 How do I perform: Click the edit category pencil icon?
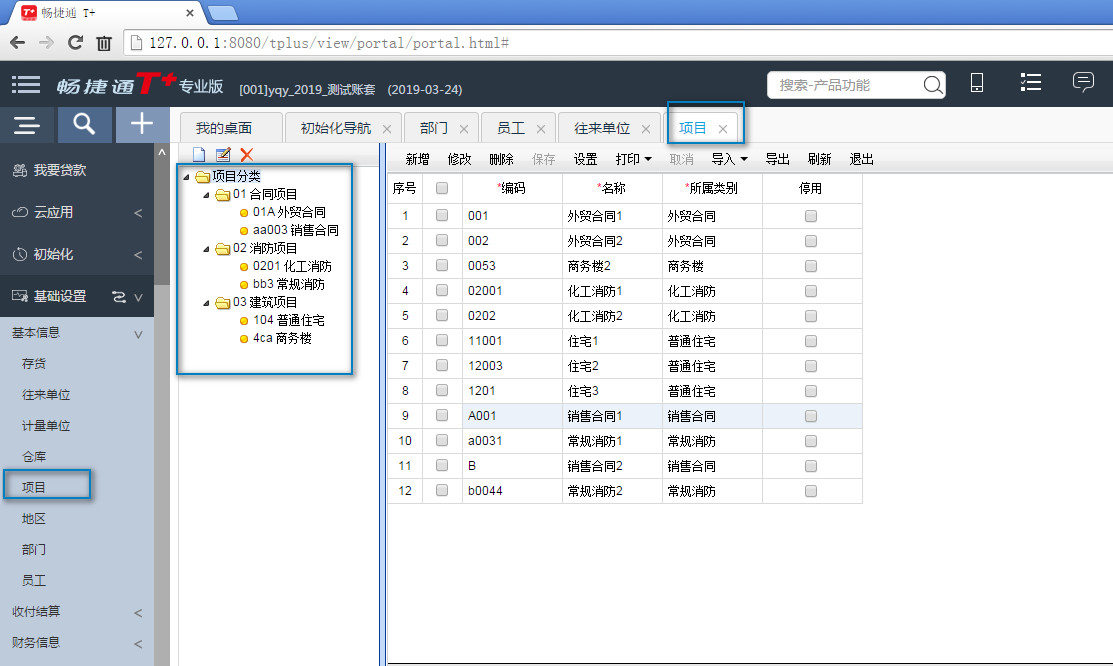pos(223,155)
